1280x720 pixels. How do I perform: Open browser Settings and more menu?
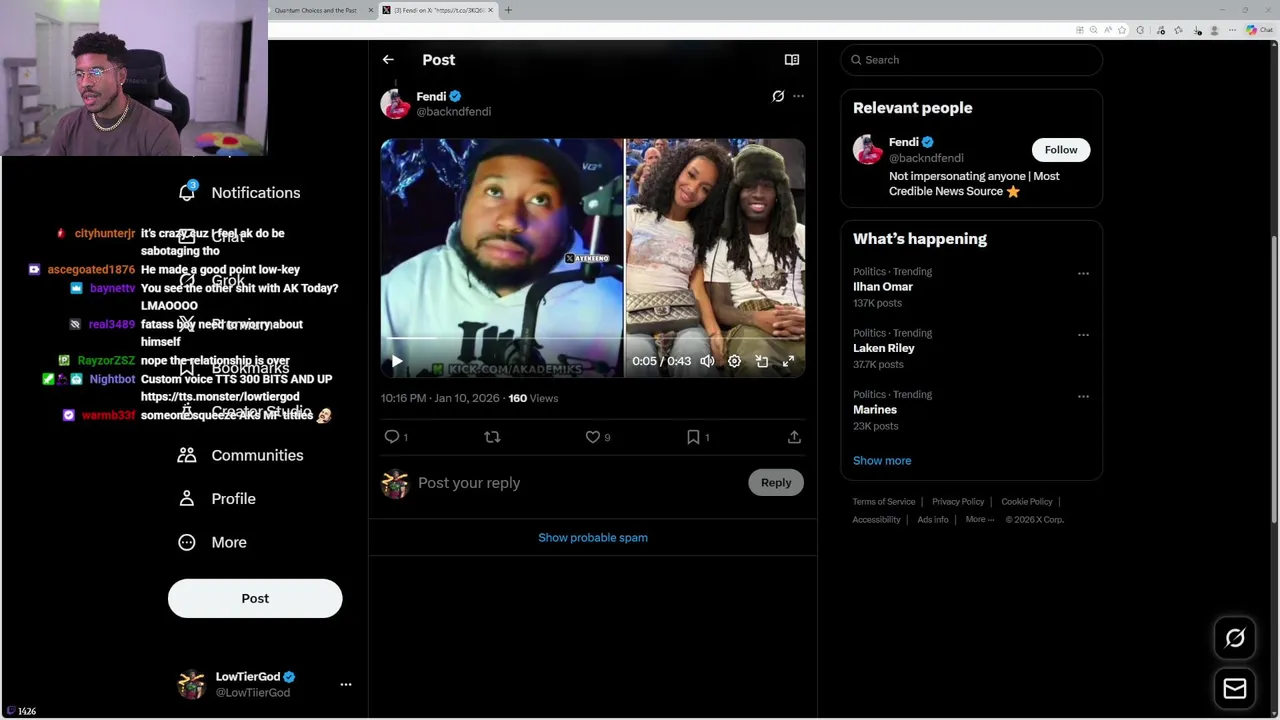[1232, 30]
